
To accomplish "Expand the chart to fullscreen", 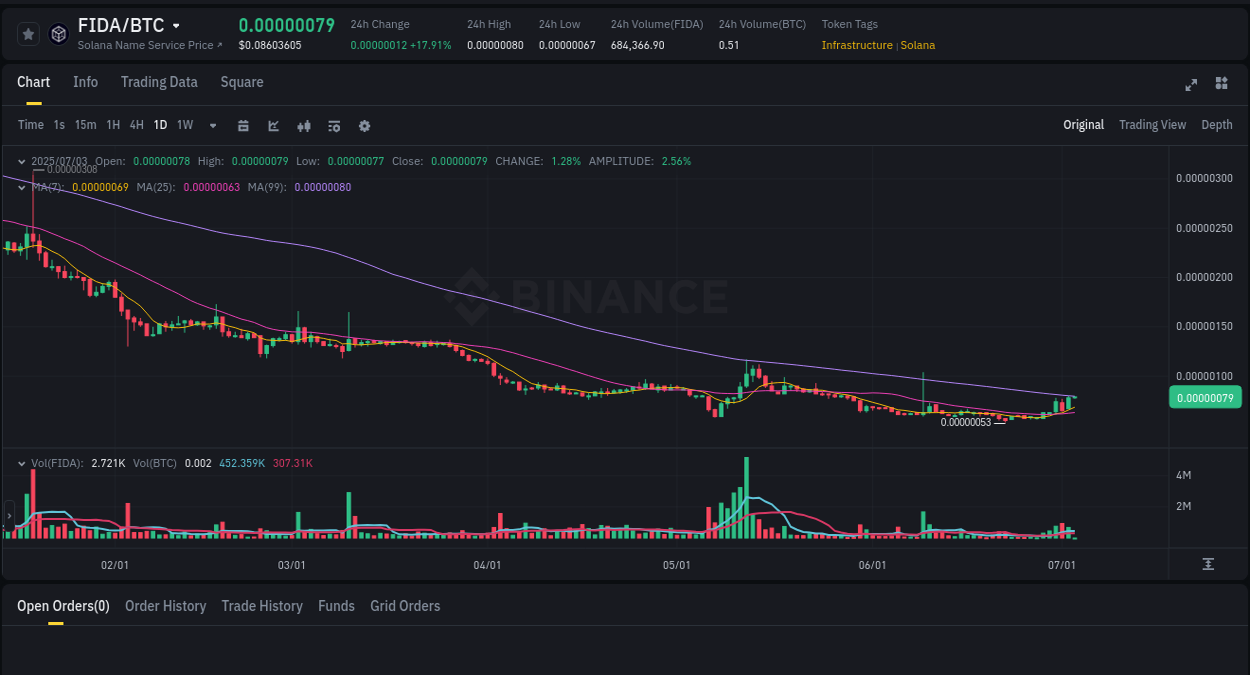I will (1190, 85).
